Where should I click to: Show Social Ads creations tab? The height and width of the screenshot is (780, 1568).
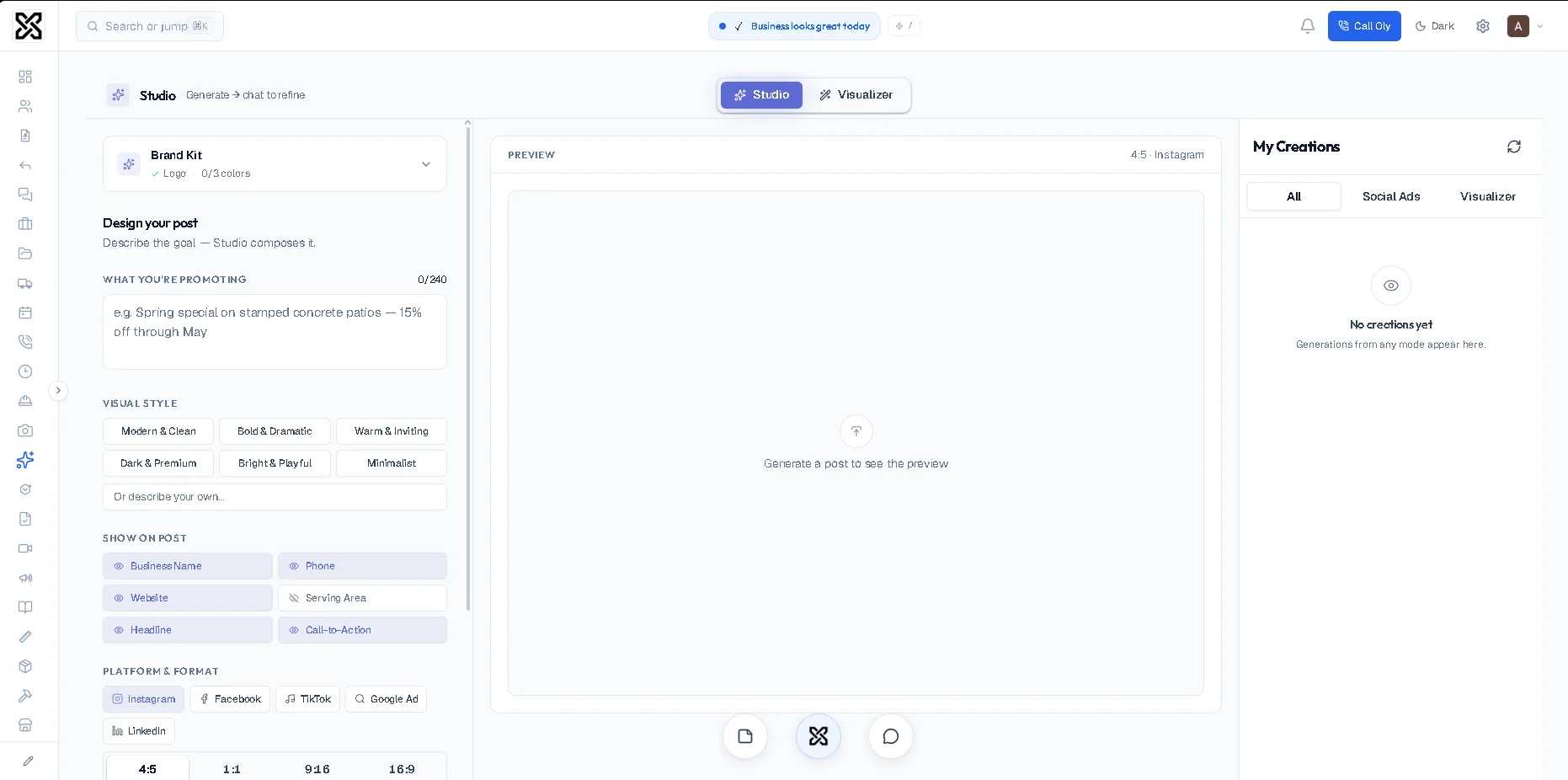pyautogui.click(x=1391, y=196)
